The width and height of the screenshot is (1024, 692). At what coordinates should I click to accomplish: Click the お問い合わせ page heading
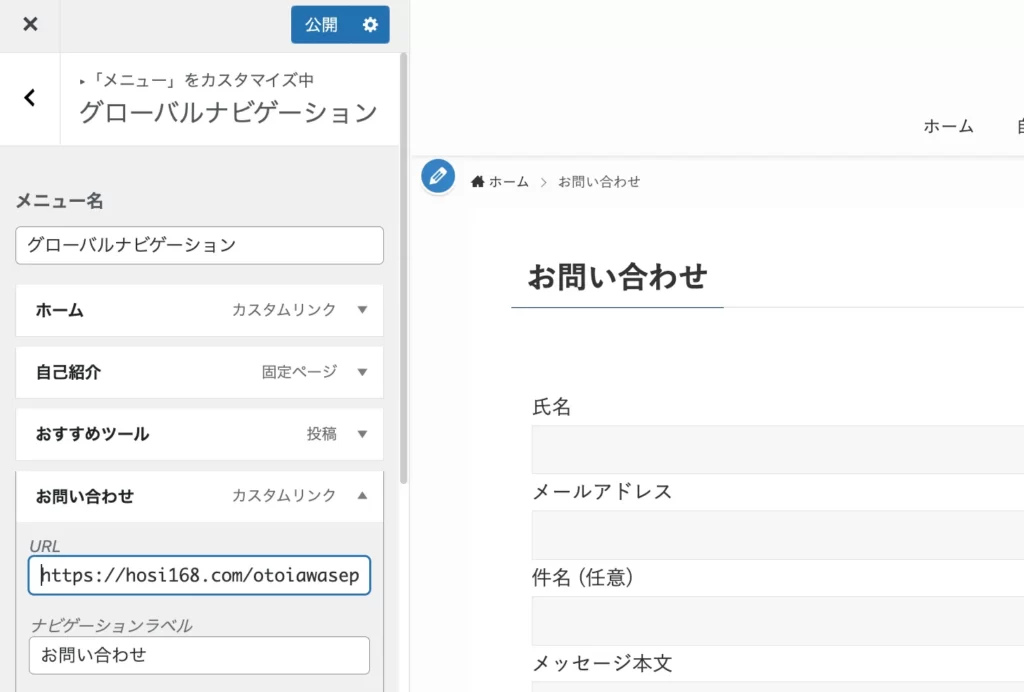617,276
